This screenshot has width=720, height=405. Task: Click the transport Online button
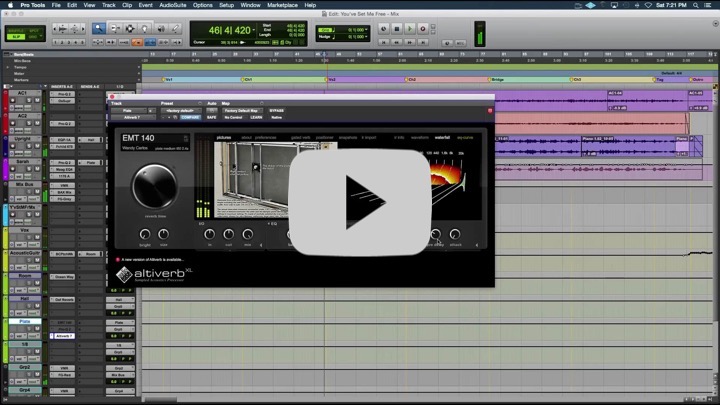point(383,29)
